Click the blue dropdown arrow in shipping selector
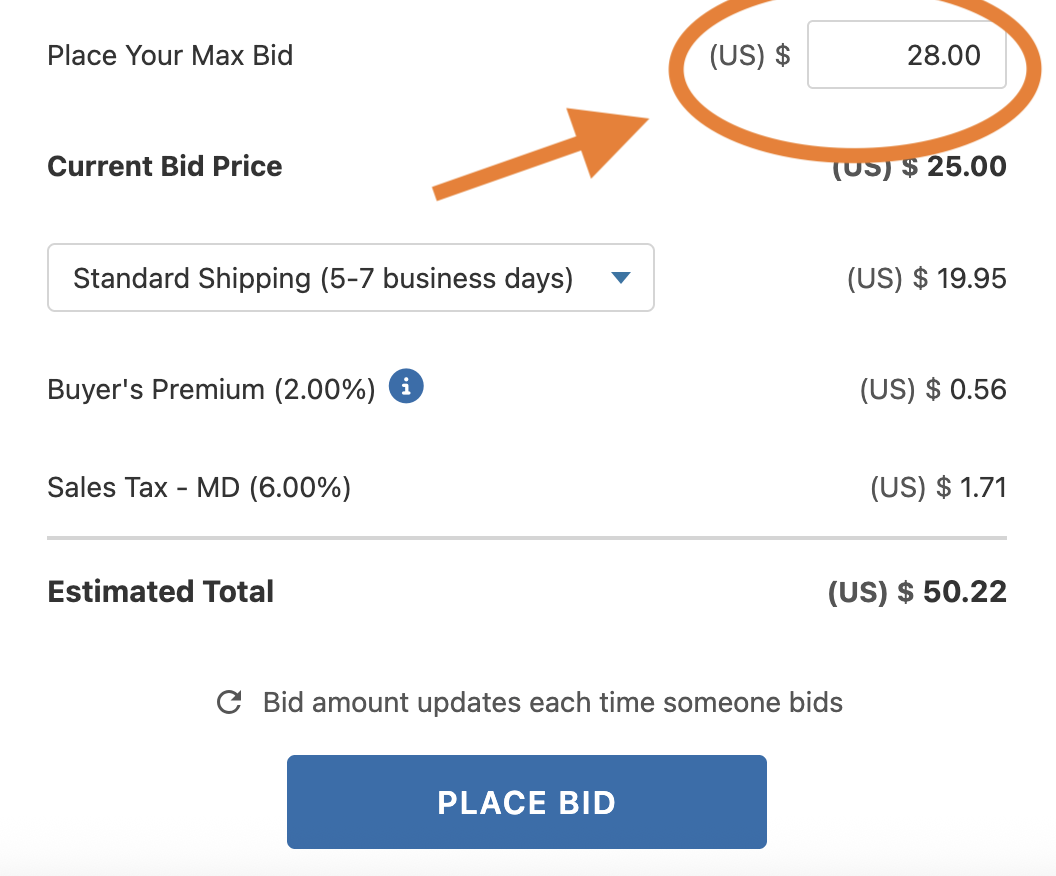The width and height of the screenshot is (1056, 876). click(620, 277)
